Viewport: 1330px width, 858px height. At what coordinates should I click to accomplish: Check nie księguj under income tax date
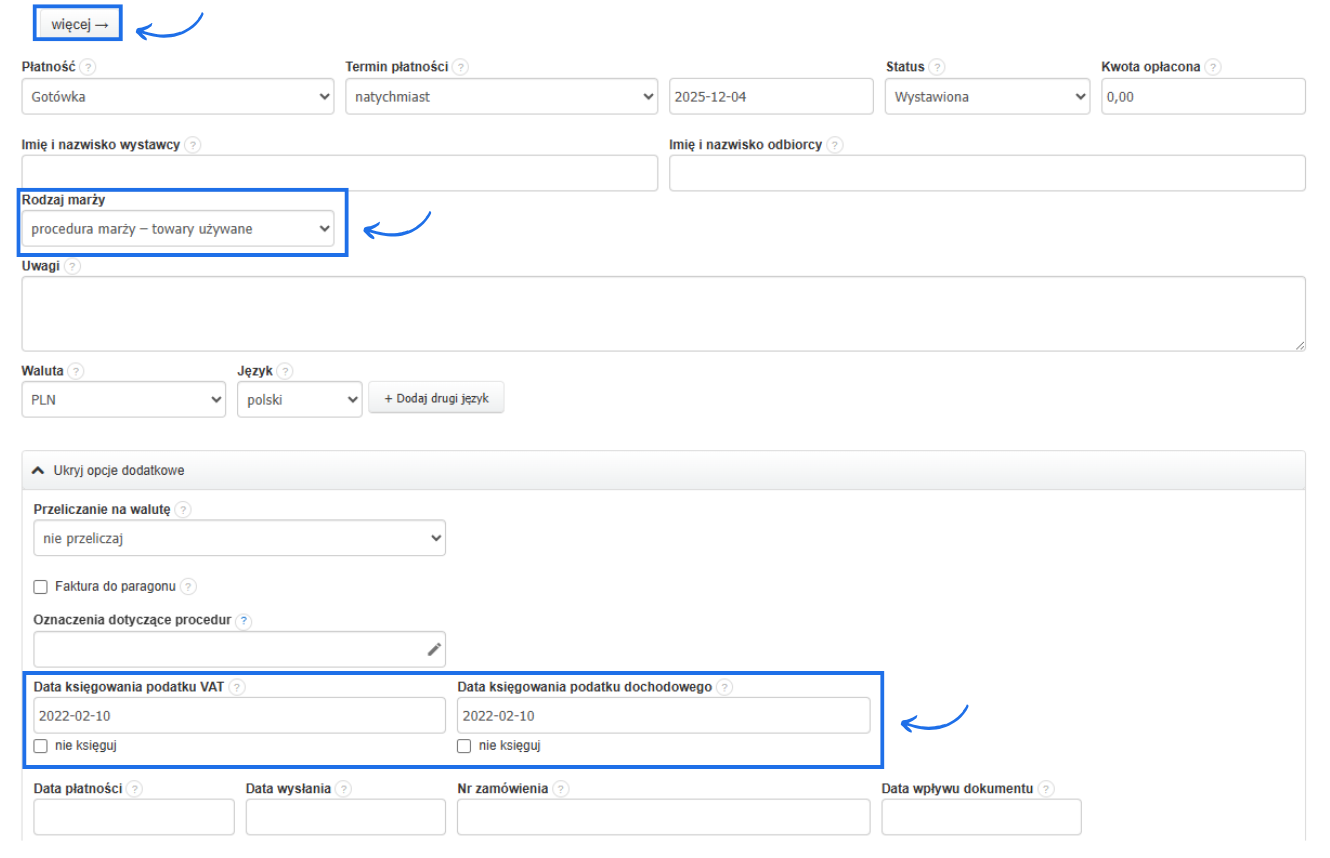pyautogui.click(x=465, y=746)
